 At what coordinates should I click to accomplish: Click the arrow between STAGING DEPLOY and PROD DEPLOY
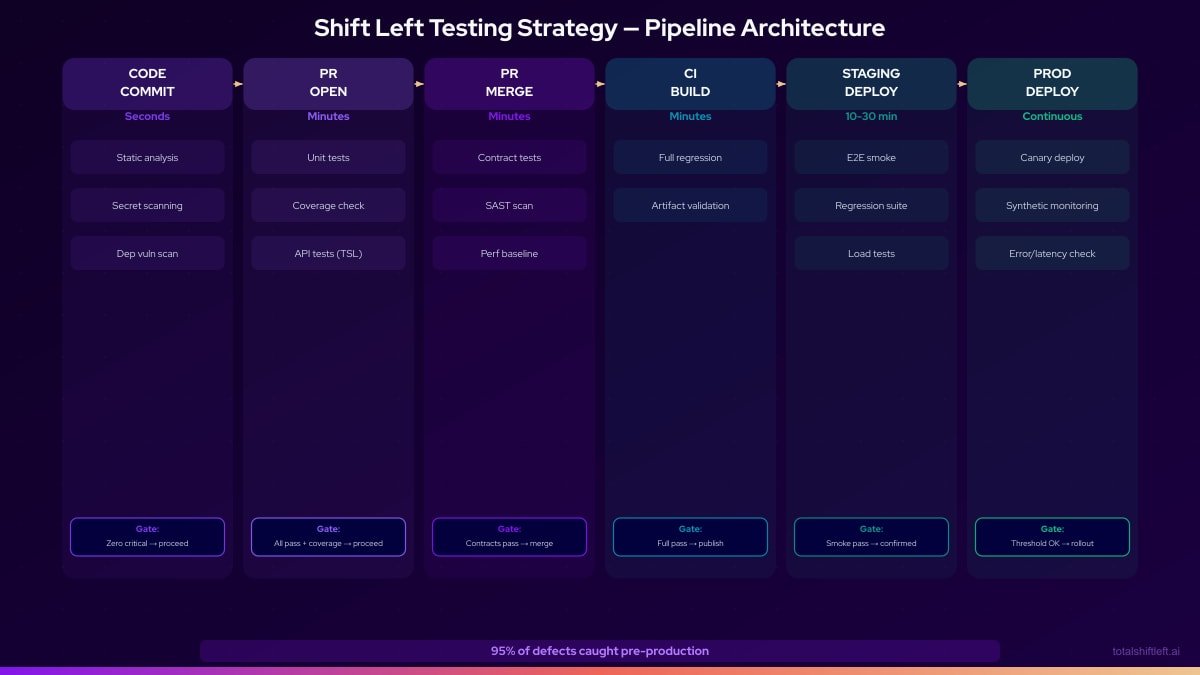961,83
